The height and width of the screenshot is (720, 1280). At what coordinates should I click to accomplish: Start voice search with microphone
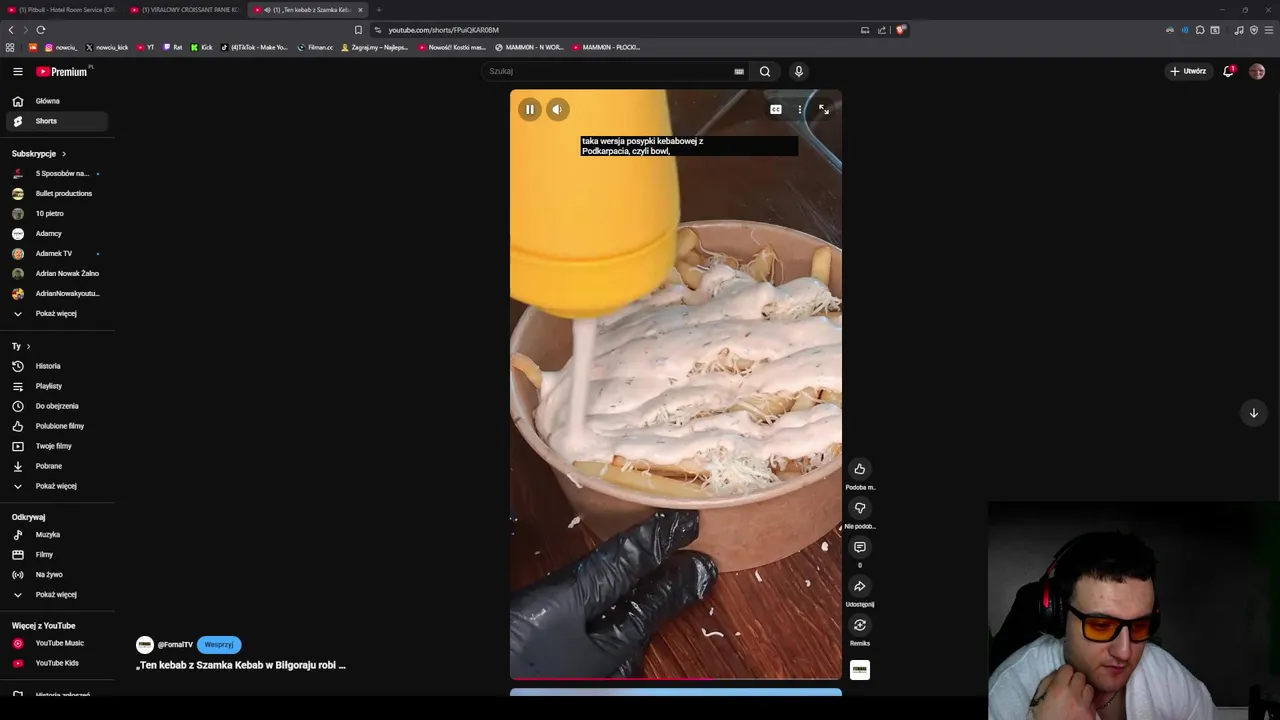point(798,71)
